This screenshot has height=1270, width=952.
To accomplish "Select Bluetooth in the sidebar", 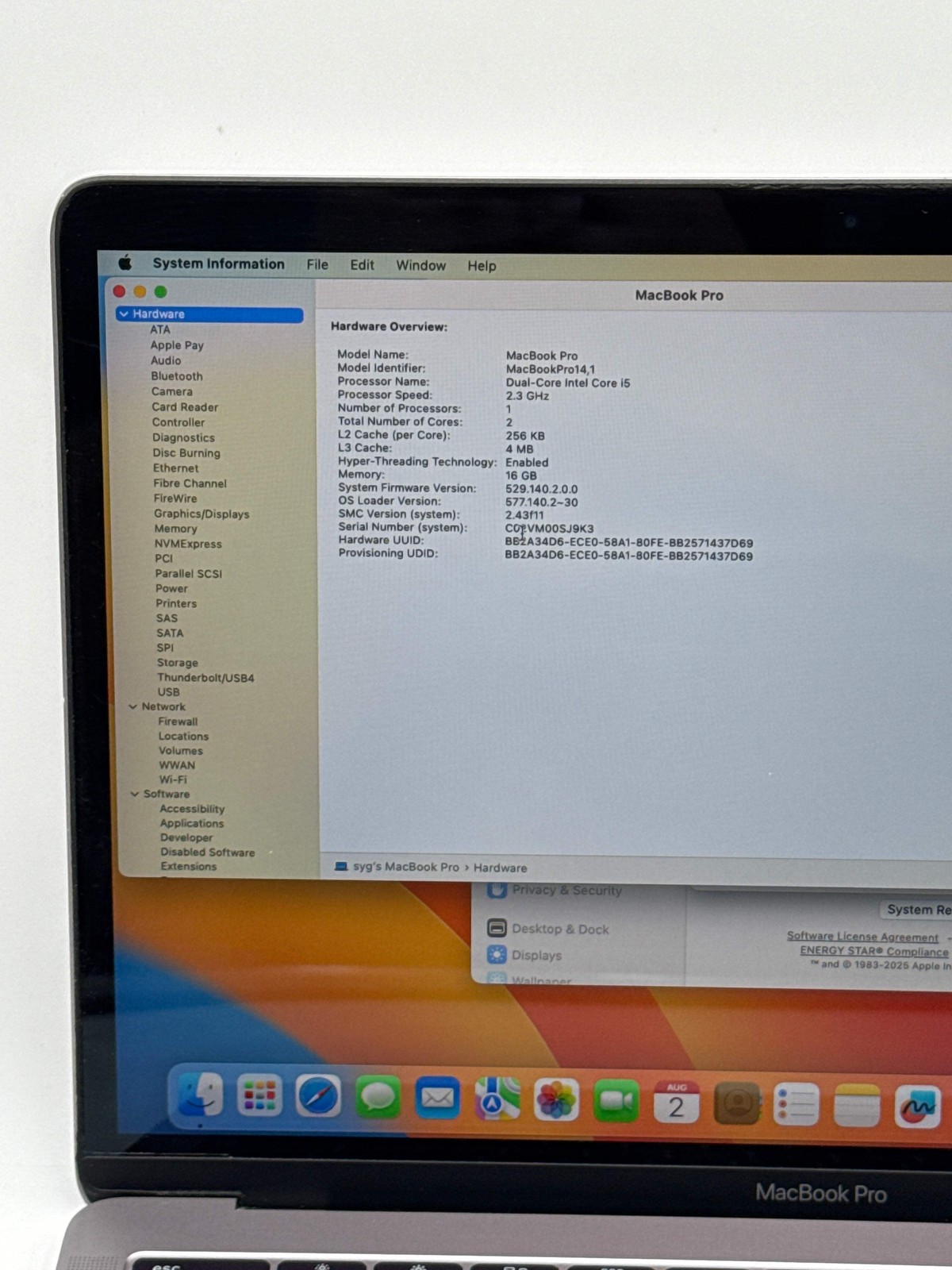I will [177, 376].
